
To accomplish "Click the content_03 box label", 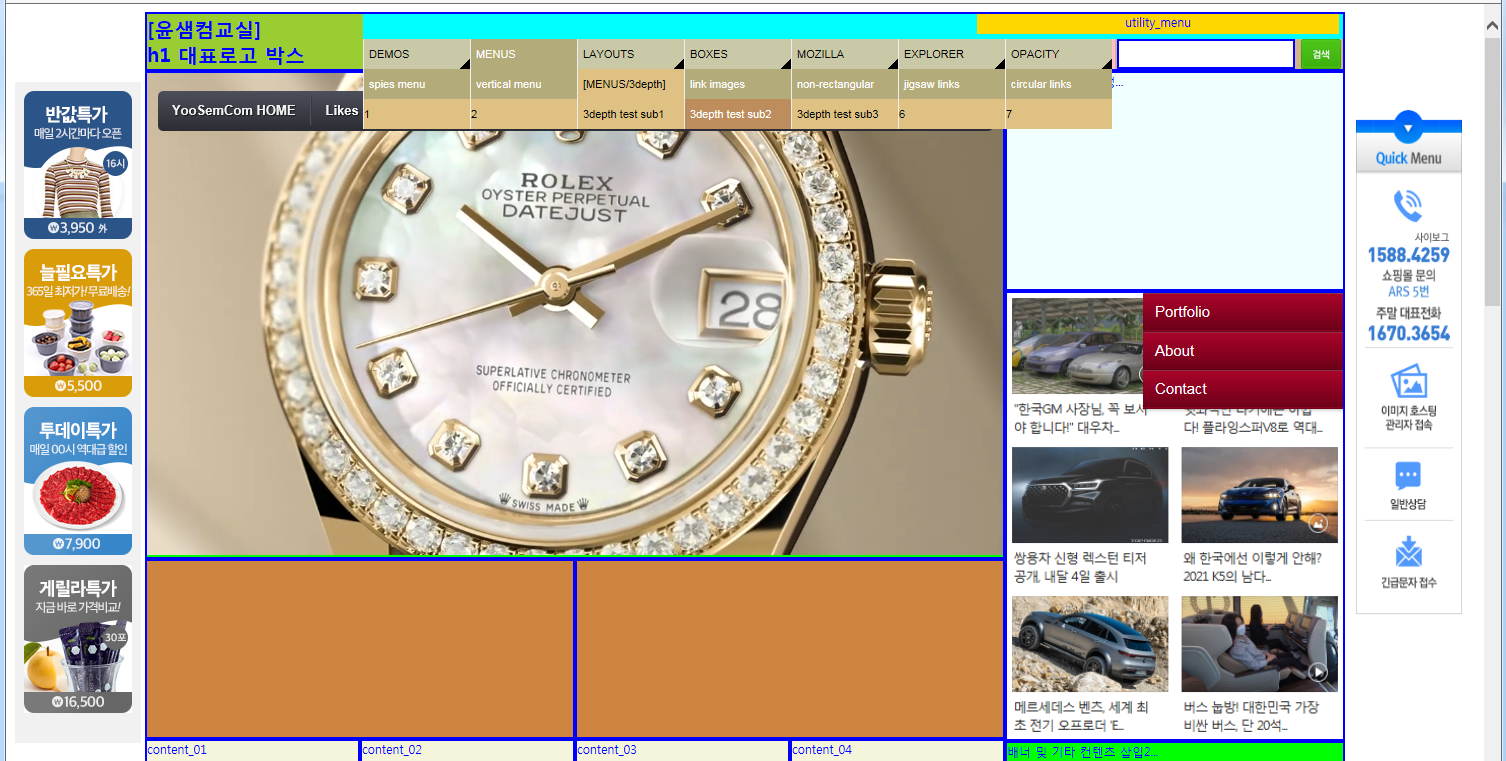I will [607, 750].
